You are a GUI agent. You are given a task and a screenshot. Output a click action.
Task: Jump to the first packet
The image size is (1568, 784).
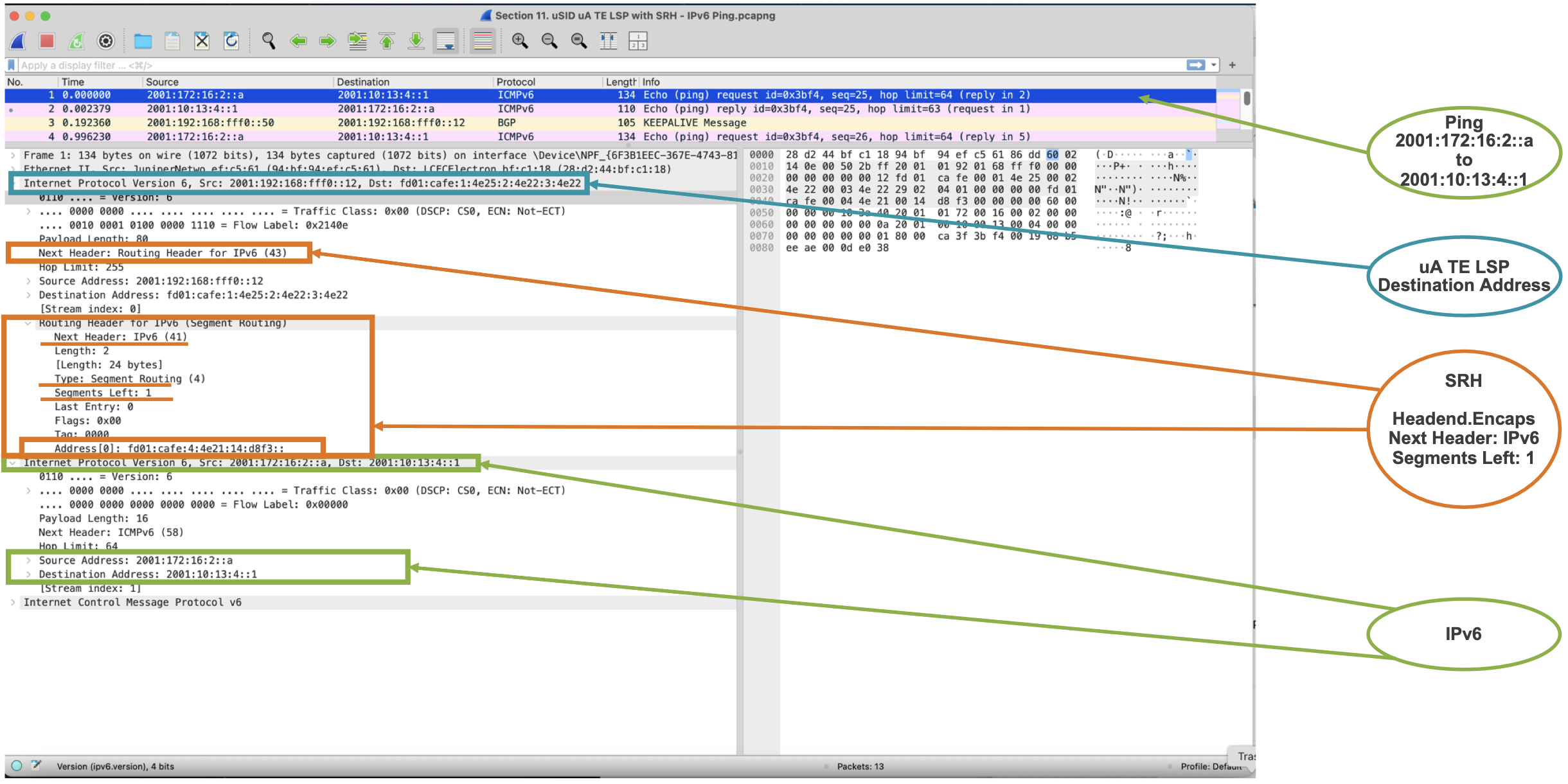(x=387, y=41)
